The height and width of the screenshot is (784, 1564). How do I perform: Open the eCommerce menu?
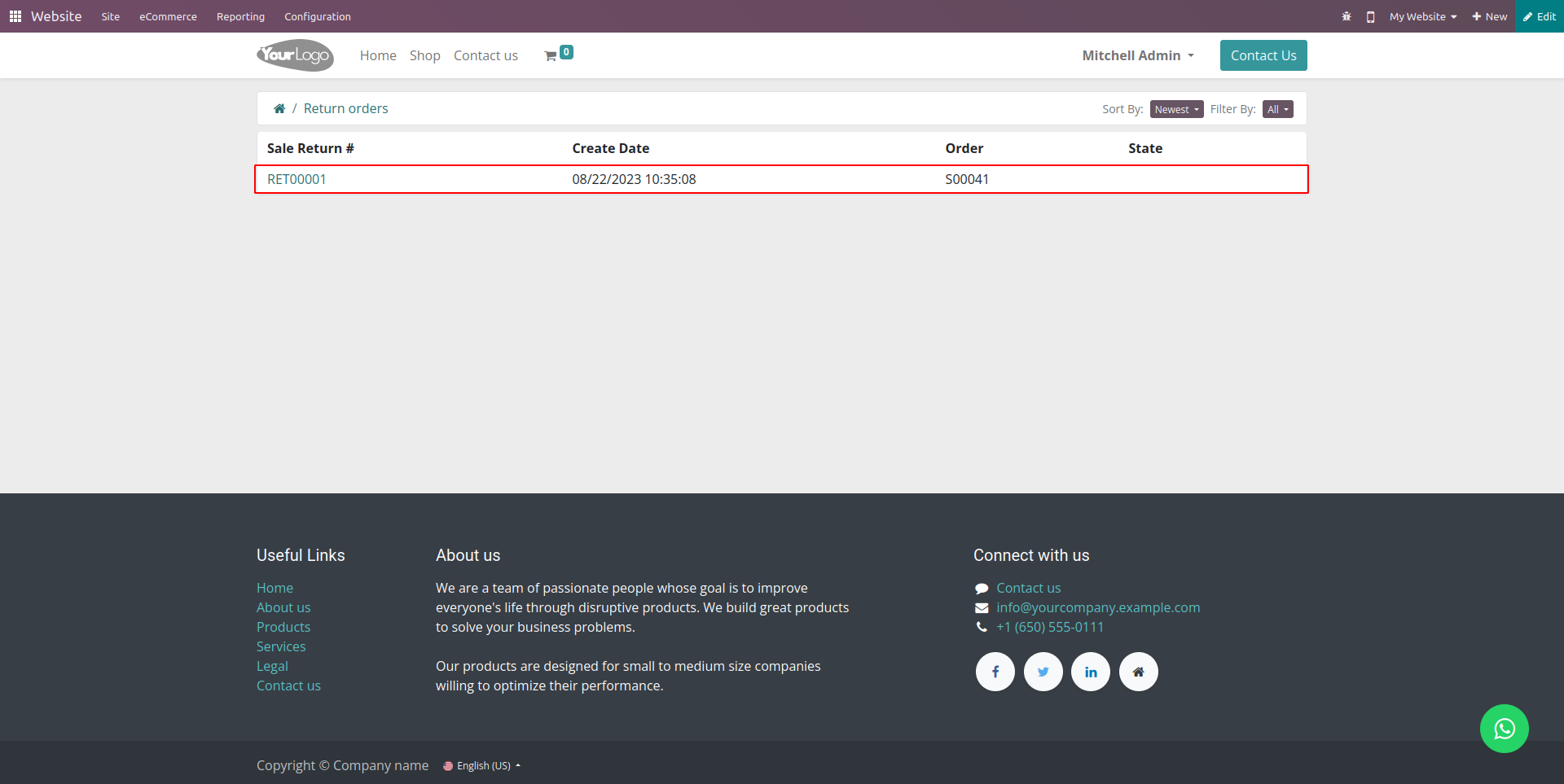pos(168,16)
